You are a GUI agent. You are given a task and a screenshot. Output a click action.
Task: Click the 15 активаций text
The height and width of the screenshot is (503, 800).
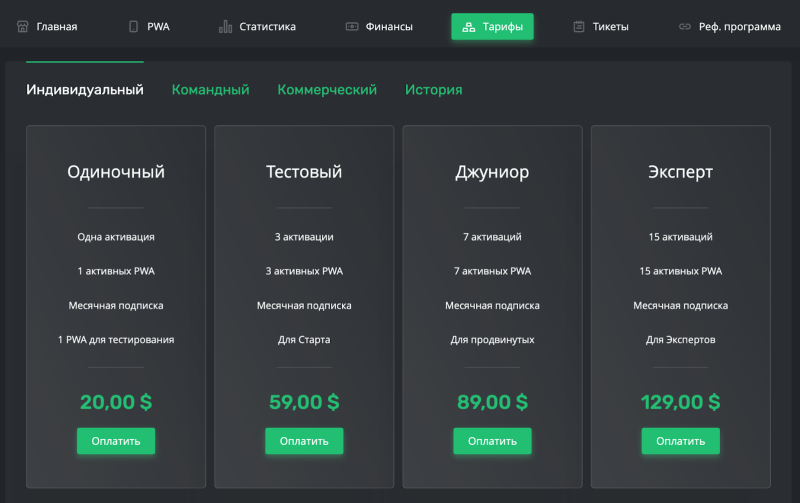(x=681, y=237)
